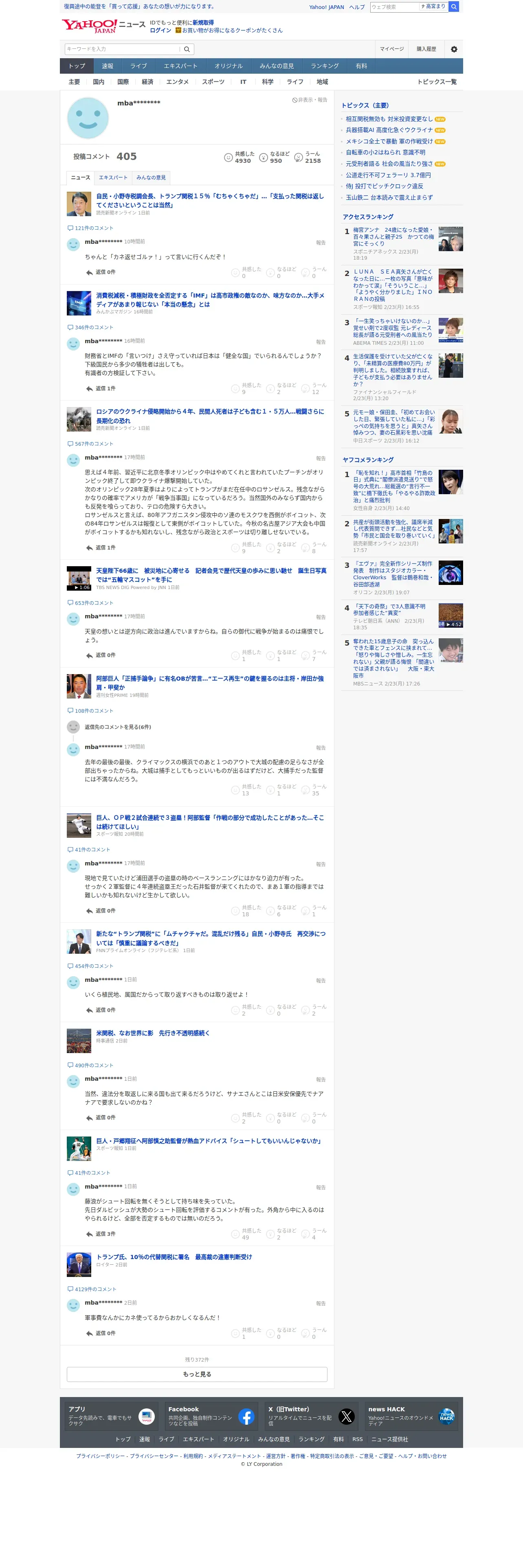Image resolution: width=523 pixels, height=1568 pixels.
Task: Click the mba user avatar face
Action: click(88, 118)
